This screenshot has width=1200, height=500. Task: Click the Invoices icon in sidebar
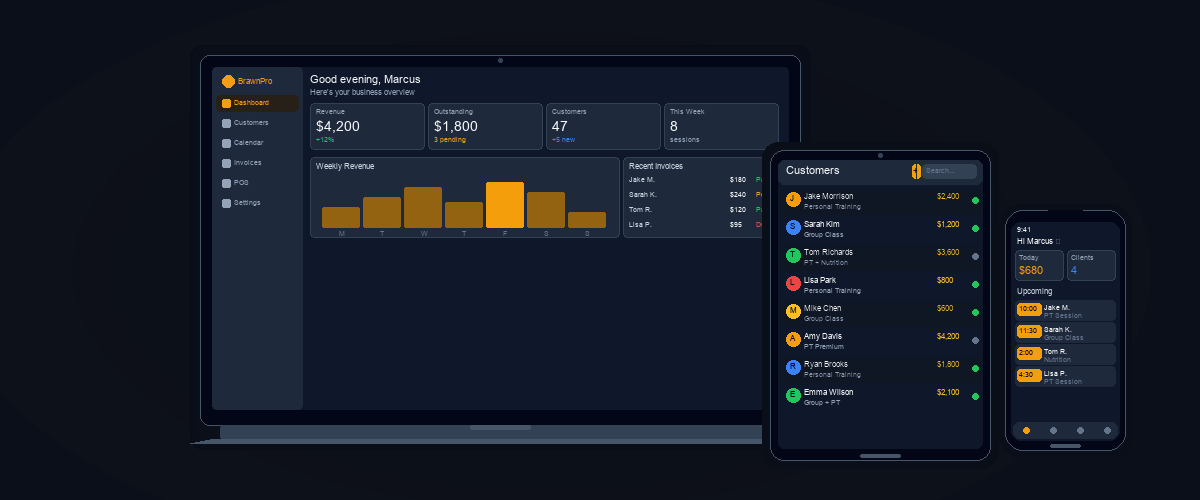point(226,163)
